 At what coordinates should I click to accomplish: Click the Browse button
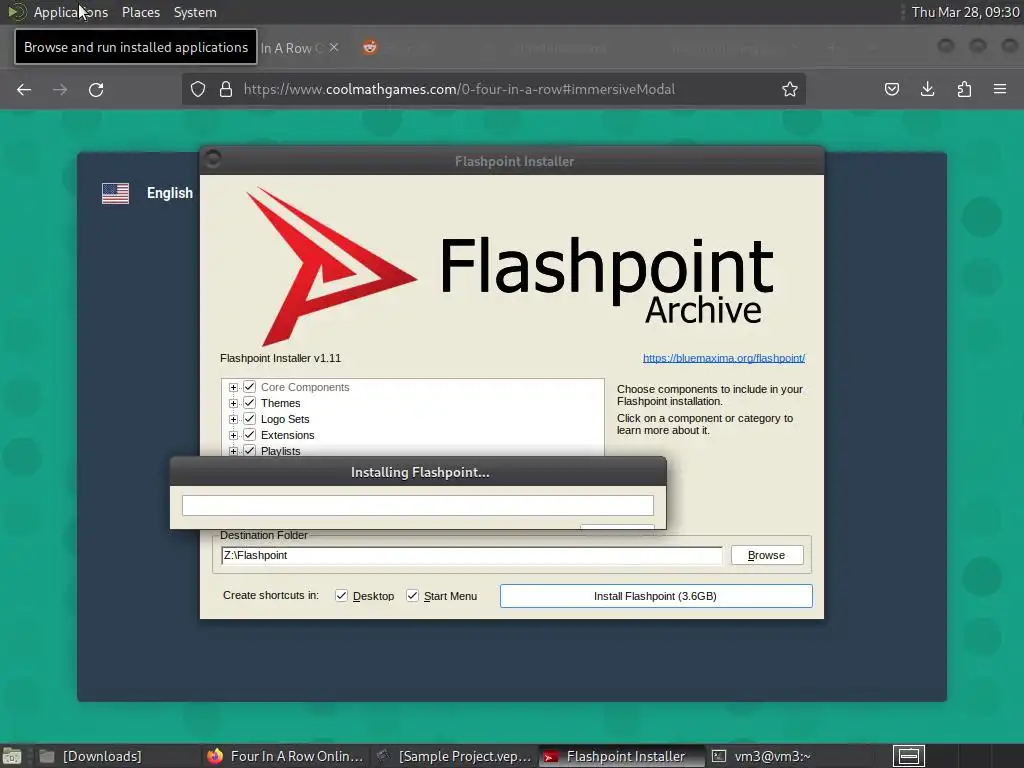(x=767, y=555)
